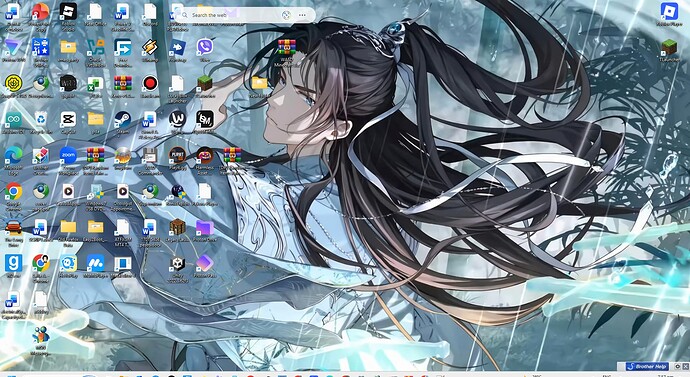Screen dimensions: 690x377
Task: Click the Copilot icon in the search bar
Action: coord(286,15)
